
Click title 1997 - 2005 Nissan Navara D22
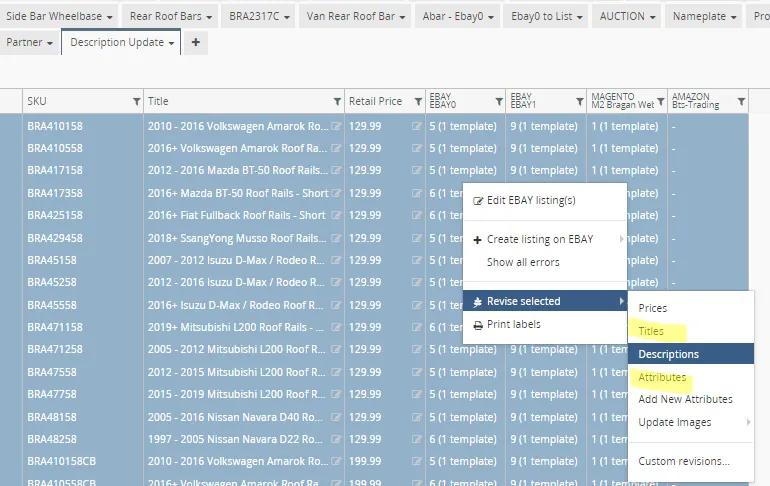[236, 439]
